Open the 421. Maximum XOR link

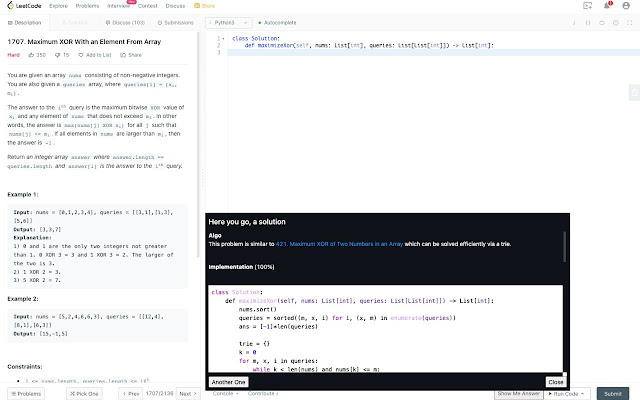point(339,244)
